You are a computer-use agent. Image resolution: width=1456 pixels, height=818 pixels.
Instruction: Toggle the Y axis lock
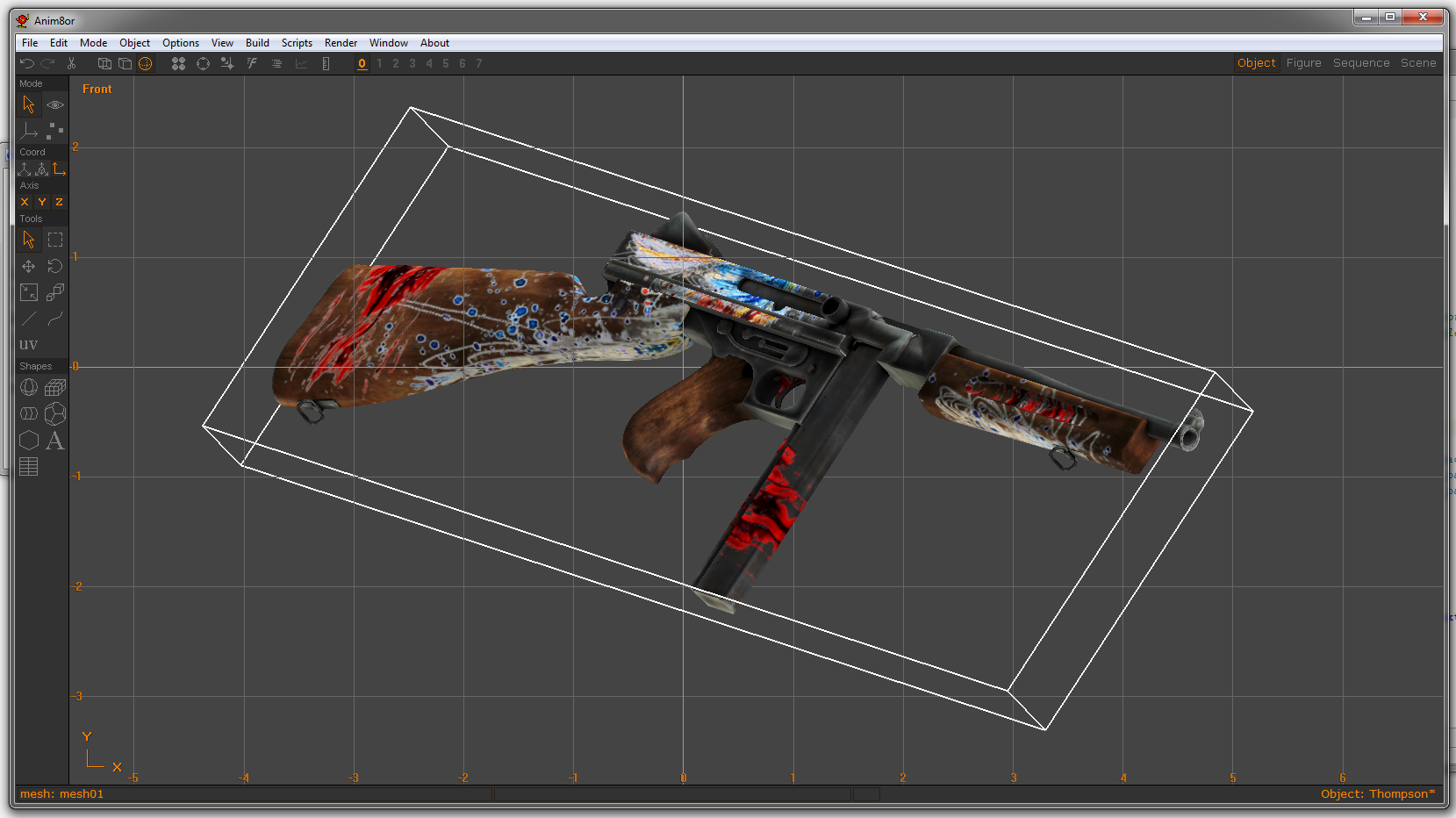point(41,202)
